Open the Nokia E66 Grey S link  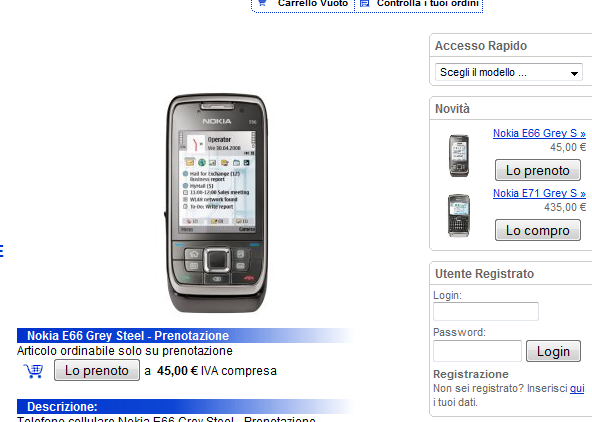pyautogui.click(x=539, y=133)
